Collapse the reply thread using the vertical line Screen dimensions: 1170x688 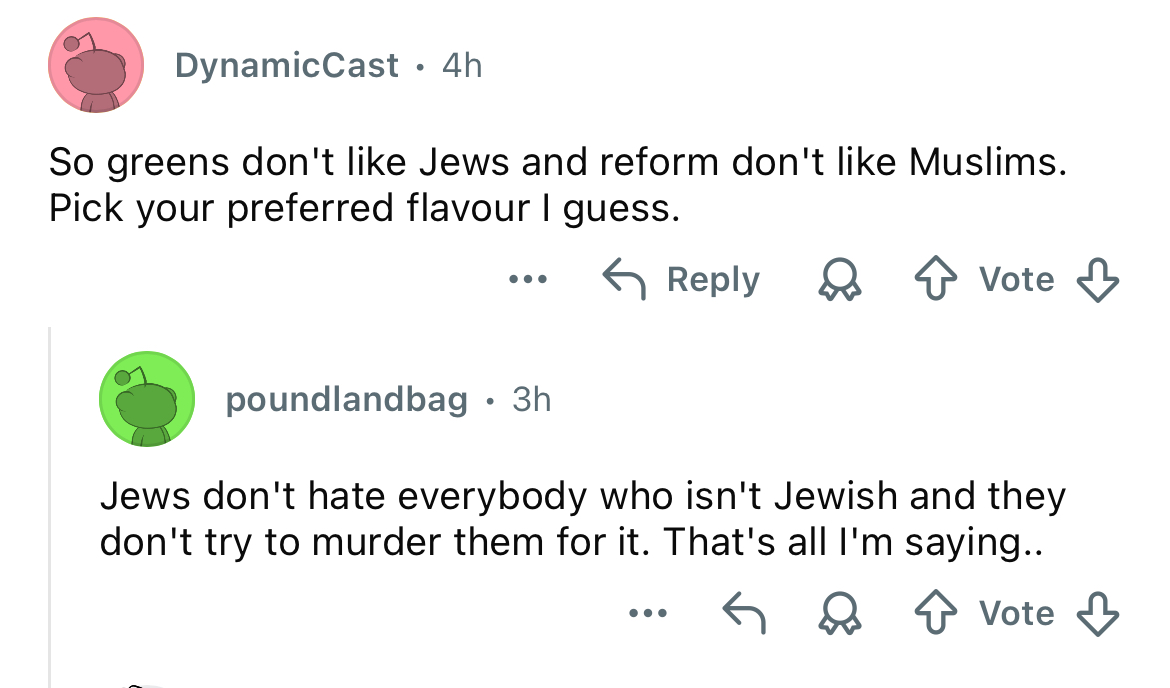click(x=50, y=500)
